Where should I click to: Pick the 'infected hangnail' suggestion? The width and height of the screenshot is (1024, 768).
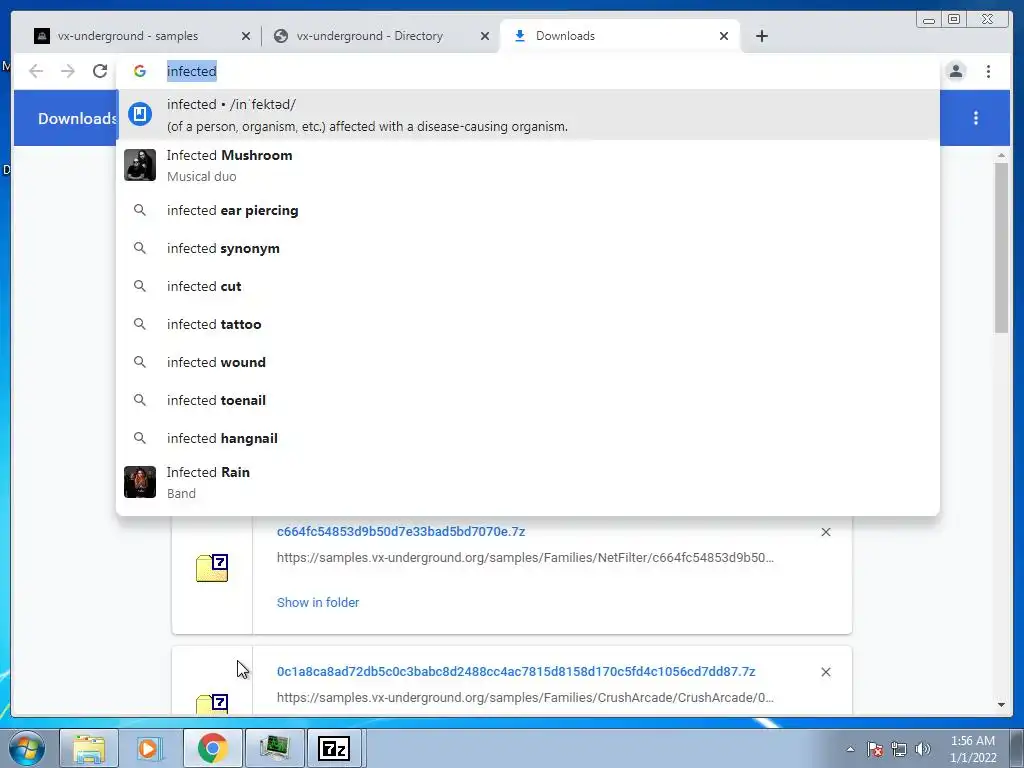point(528,438)
